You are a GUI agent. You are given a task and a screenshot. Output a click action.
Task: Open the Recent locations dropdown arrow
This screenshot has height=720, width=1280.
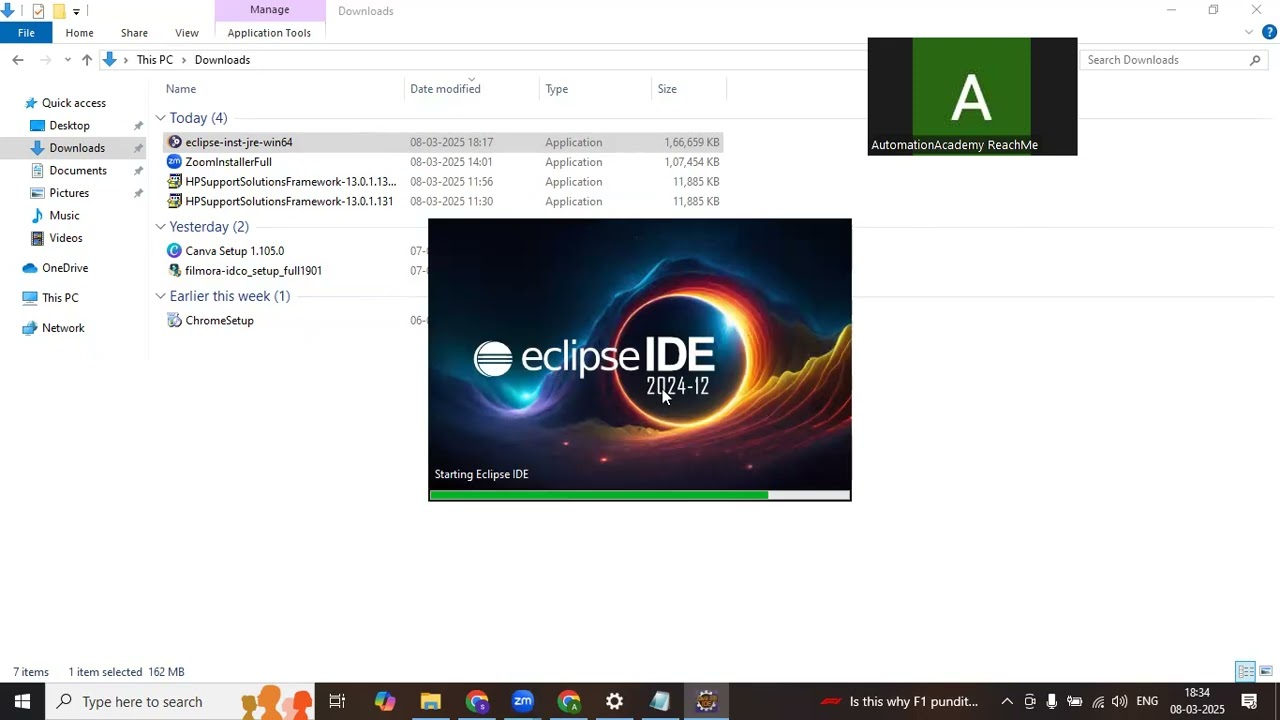(67, 60)
